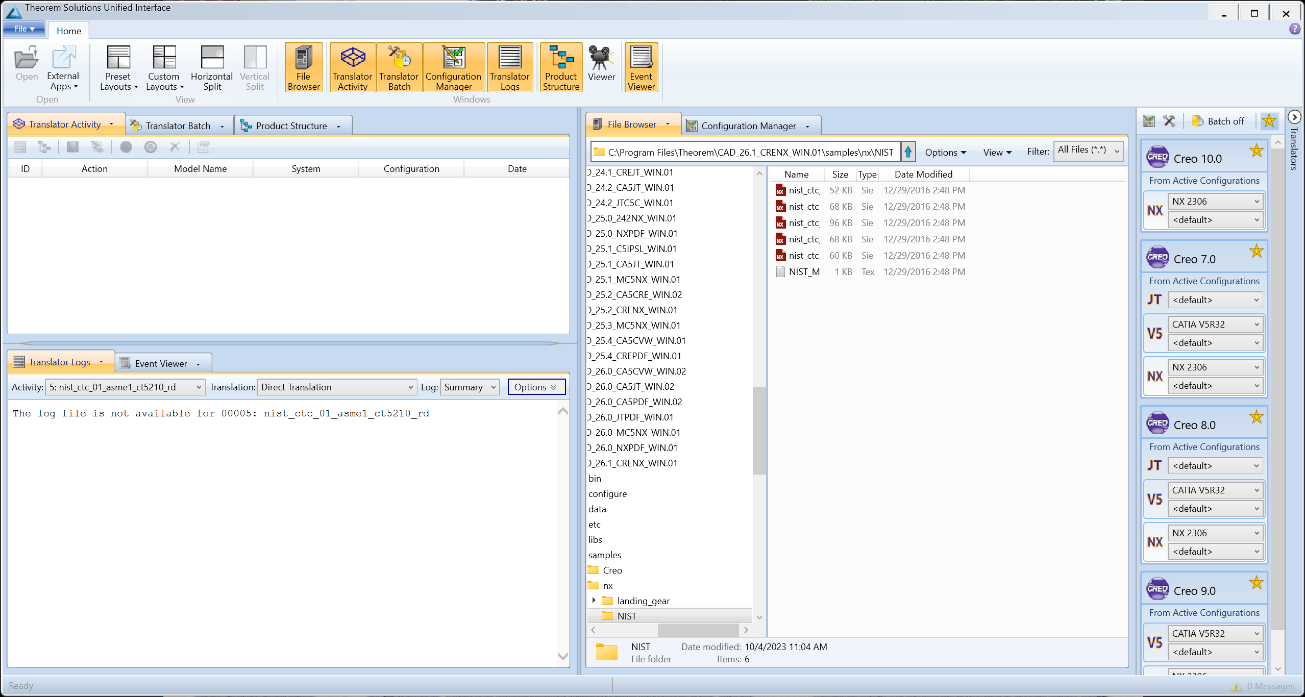The image size is (1305, 697).
Task: Open the Preset Layouts gallery
Action: [117, 68]
